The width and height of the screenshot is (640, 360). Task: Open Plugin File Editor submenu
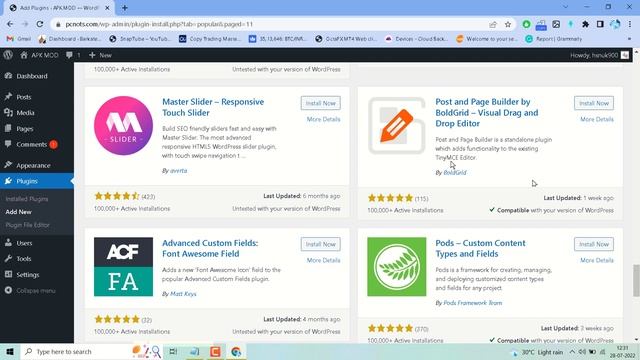point(27,225)
